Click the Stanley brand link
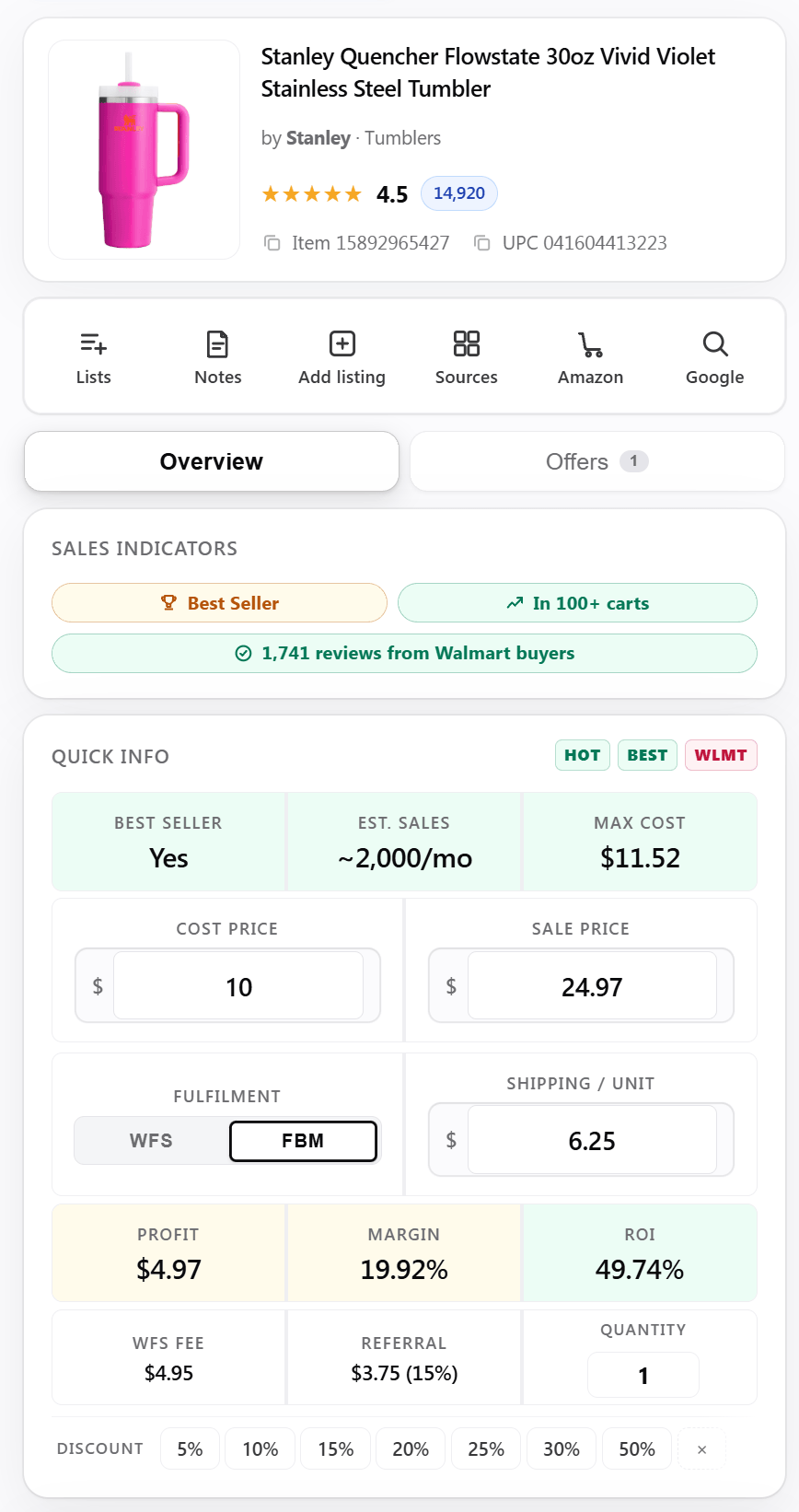 (318, 138)
